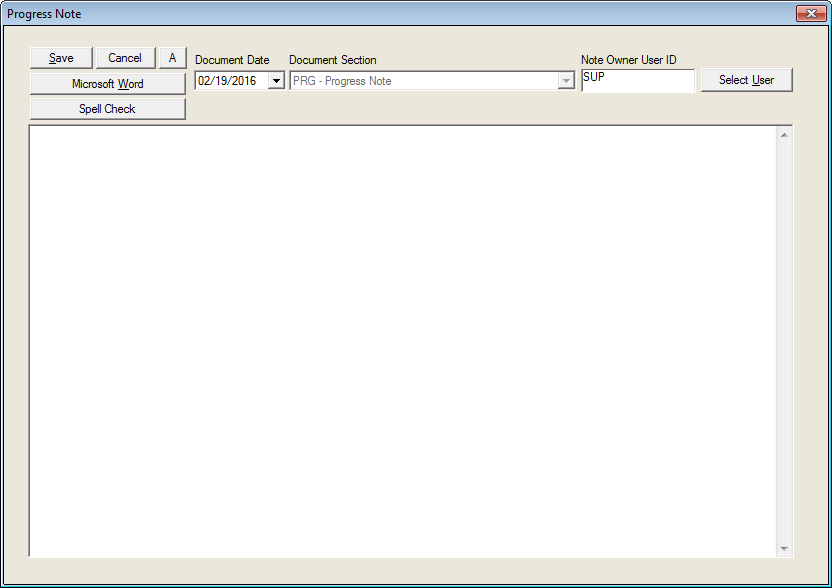Open the Document Section combo box
The height and width of the screenshot is (588, 832).
pyautogui.click(x=567, y=80)
